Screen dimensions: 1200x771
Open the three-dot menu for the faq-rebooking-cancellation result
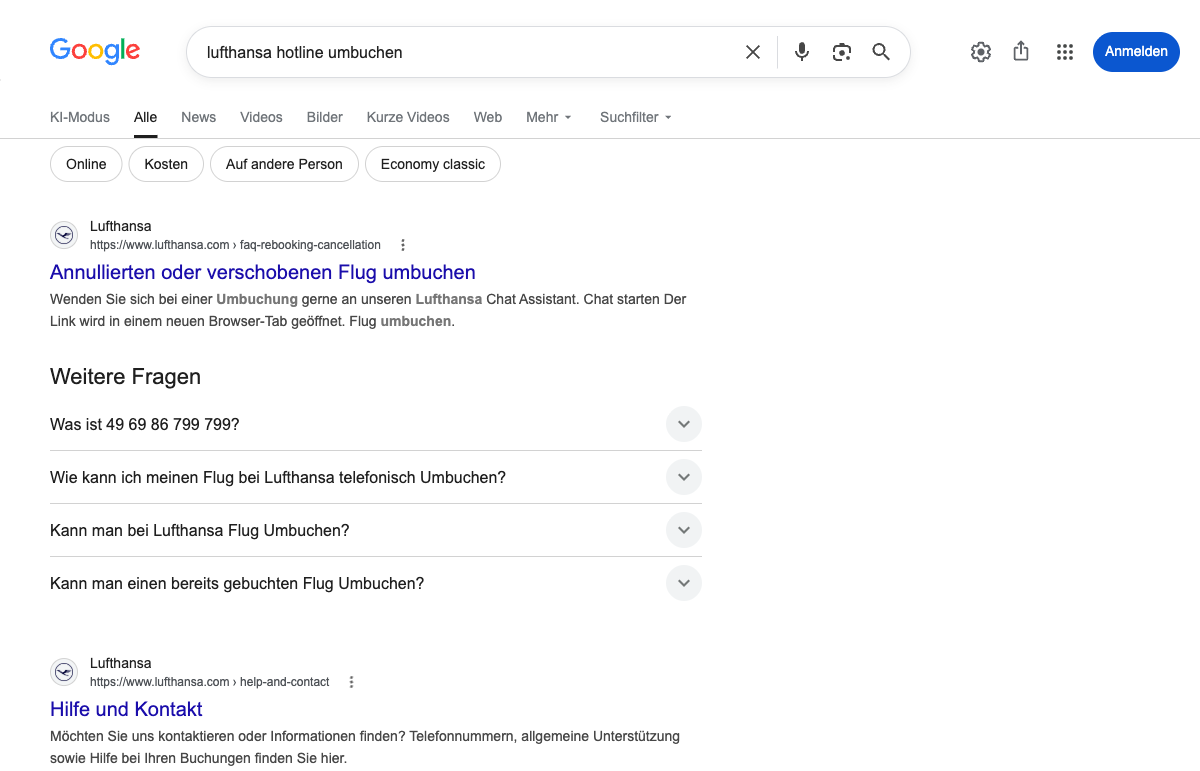[403, 245]
